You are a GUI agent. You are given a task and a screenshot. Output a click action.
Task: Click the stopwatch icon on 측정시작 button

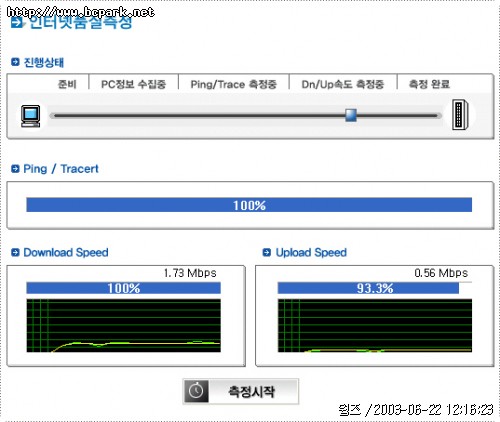tap(196, 391)
